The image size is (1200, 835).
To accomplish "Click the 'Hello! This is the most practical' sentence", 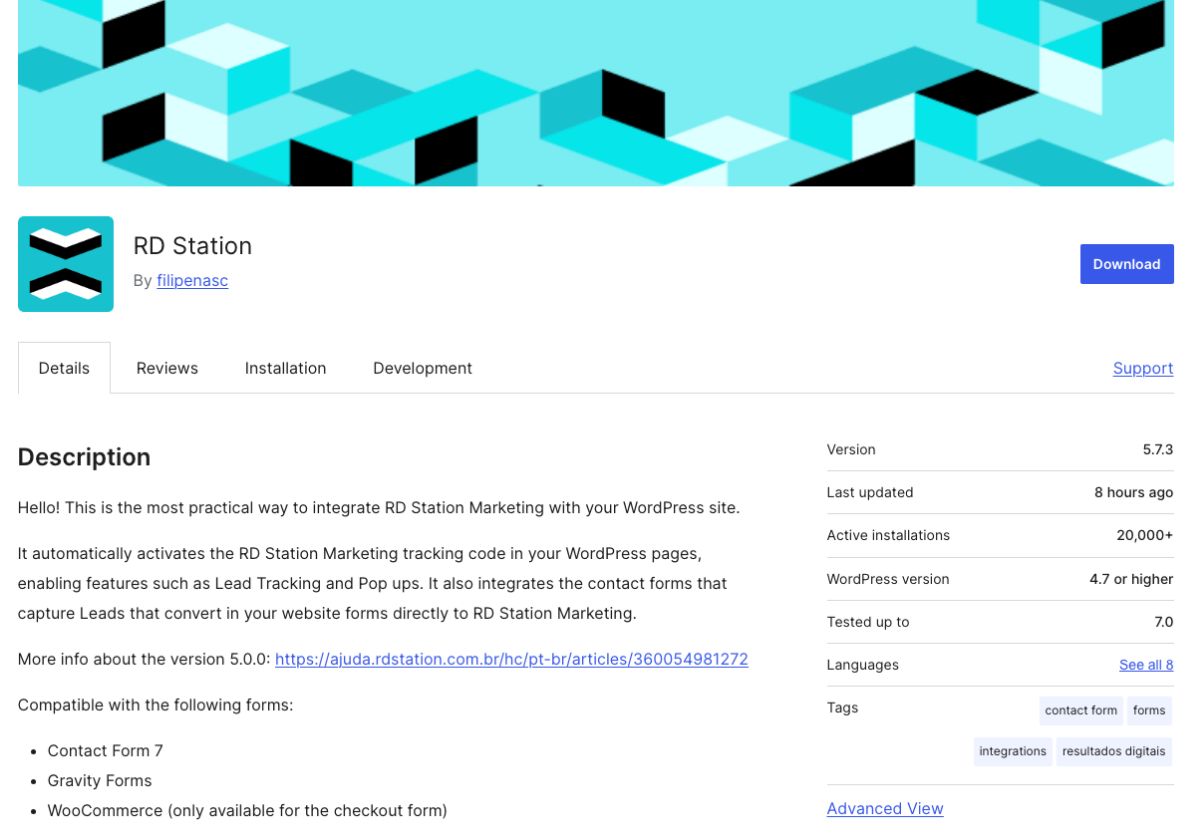I will [379, 507].
